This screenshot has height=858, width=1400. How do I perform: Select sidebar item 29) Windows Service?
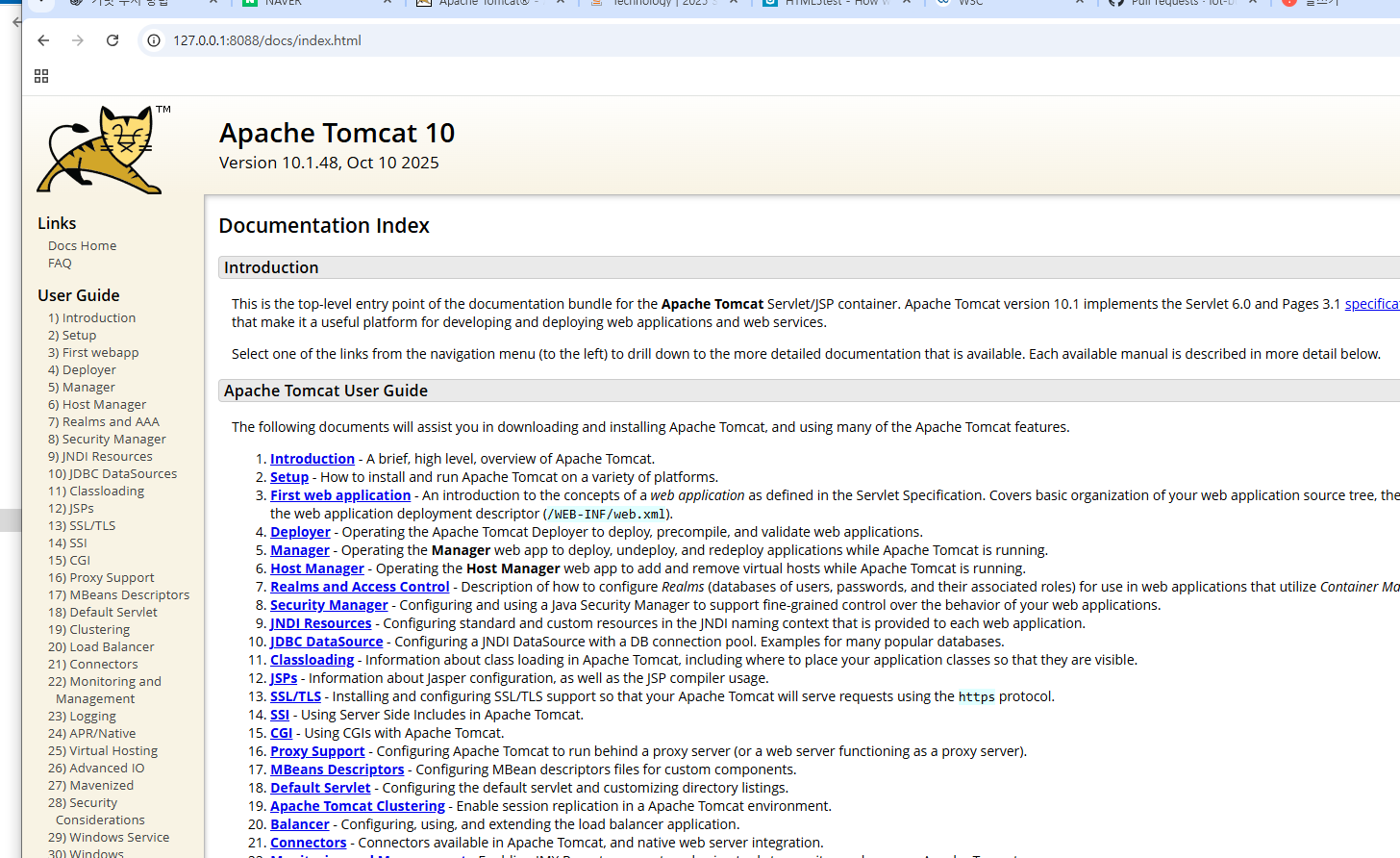click(x=109, y=838)
